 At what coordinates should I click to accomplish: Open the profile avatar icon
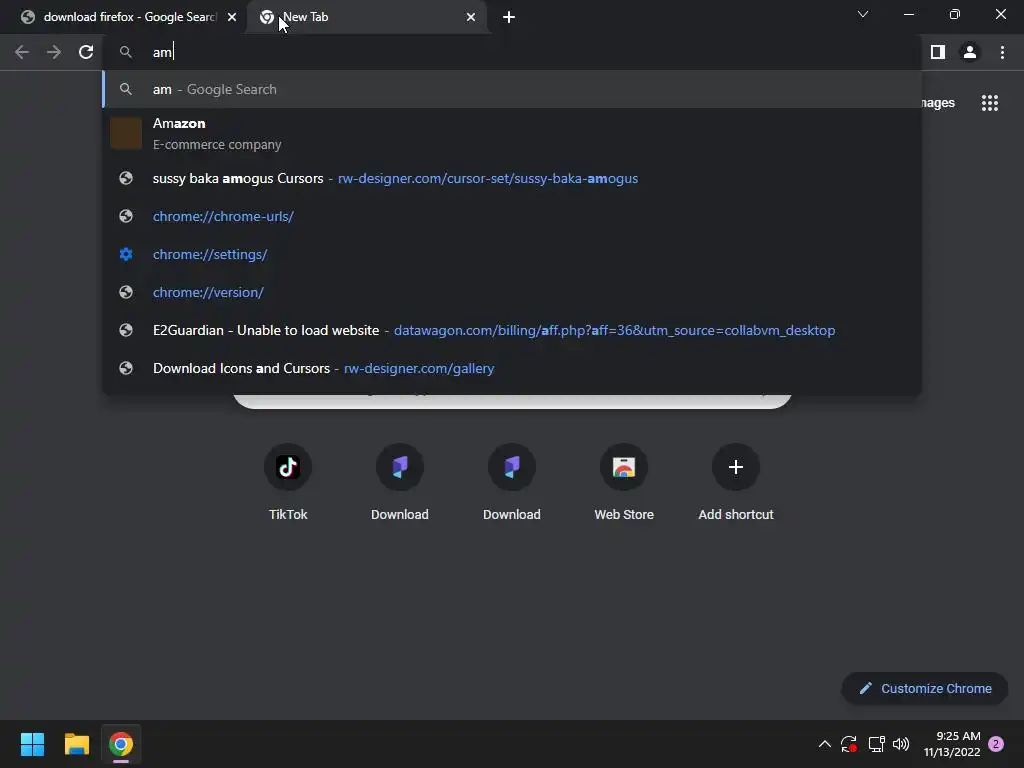click(x=970, y=52)
